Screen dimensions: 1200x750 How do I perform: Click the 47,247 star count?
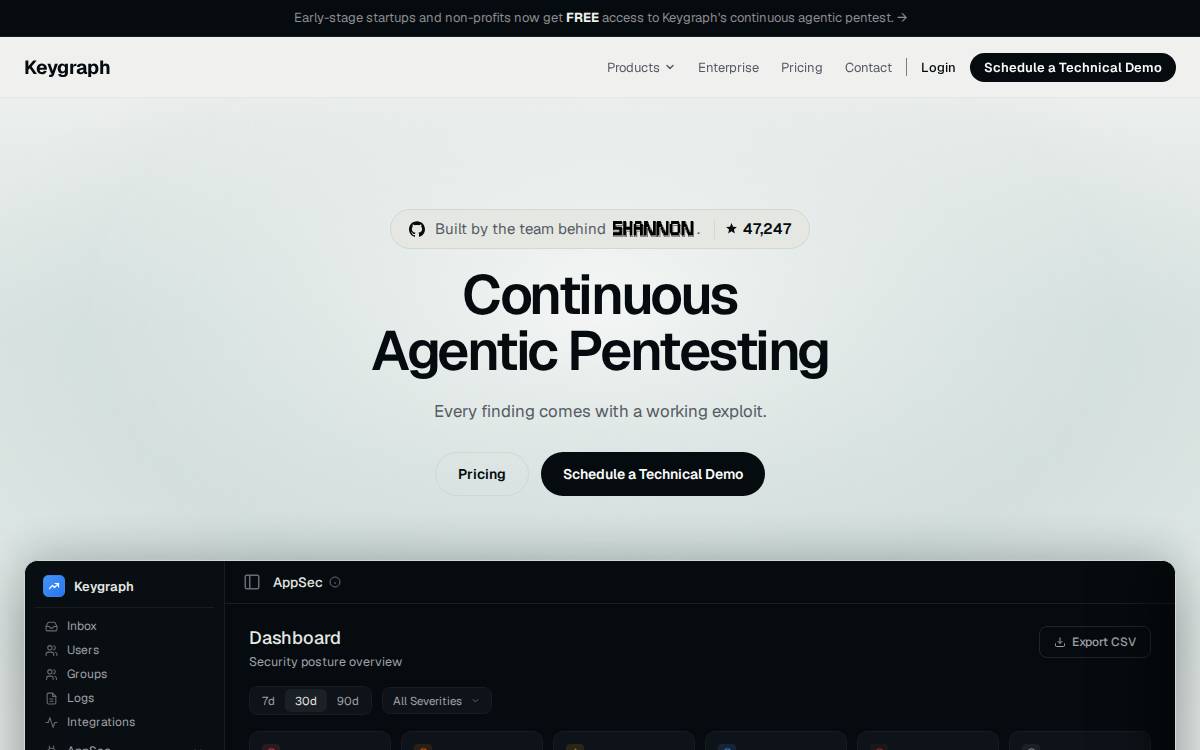[767, 229]
